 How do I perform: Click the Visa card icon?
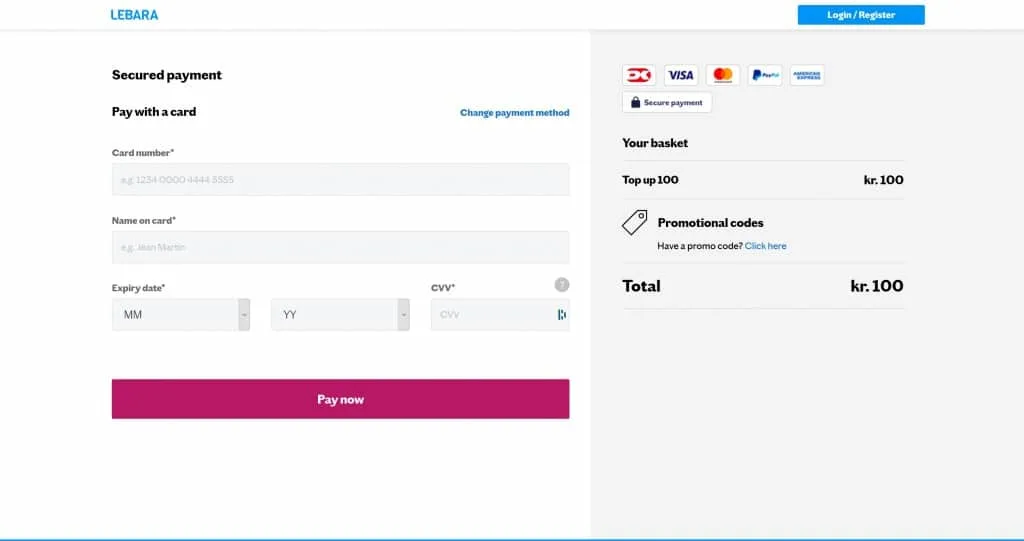point(680,75)
